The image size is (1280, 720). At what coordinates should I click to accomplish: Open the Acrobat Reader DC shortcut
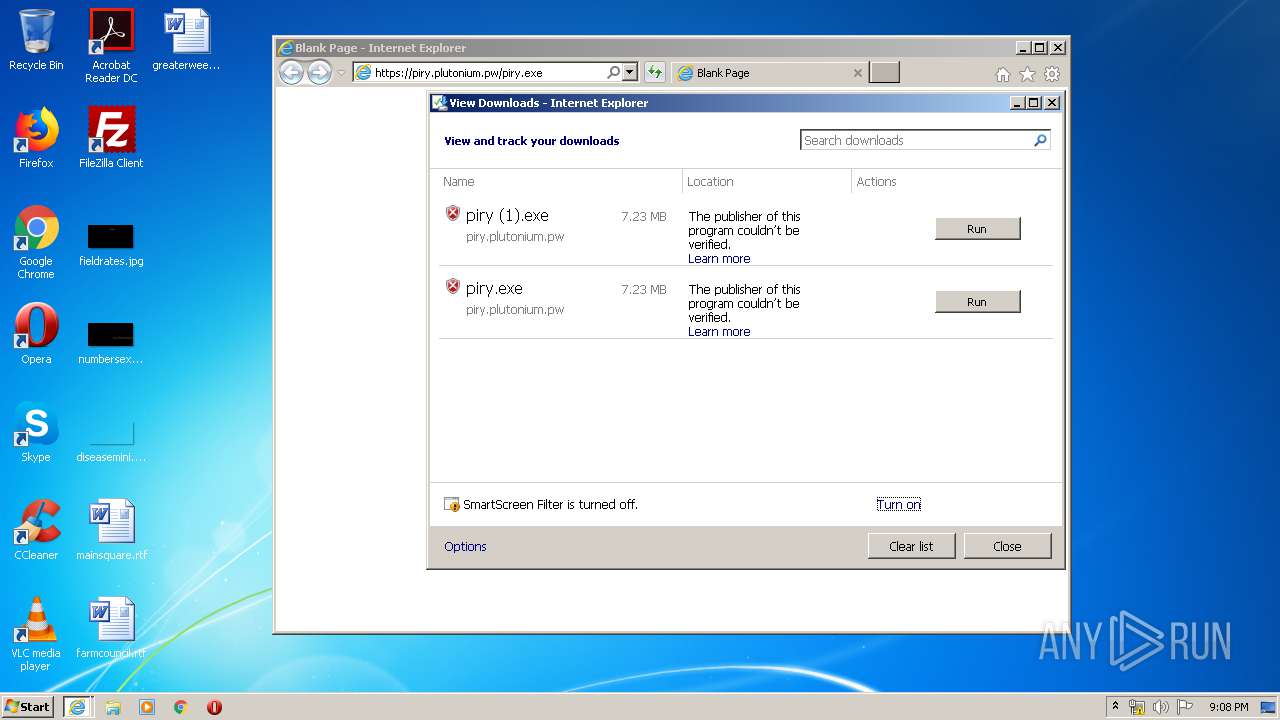(x=111, y=46)
